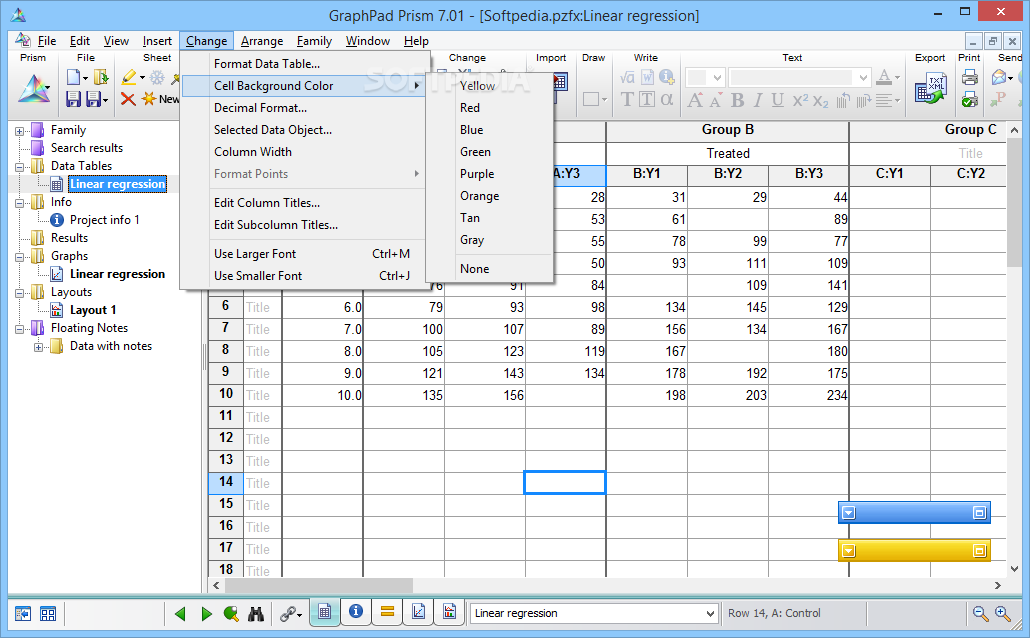Image resolution: width=1030 pixels, height=638 pixels.
Task: Click the Export TXT XML icon
Action: (x=929, y=89)
